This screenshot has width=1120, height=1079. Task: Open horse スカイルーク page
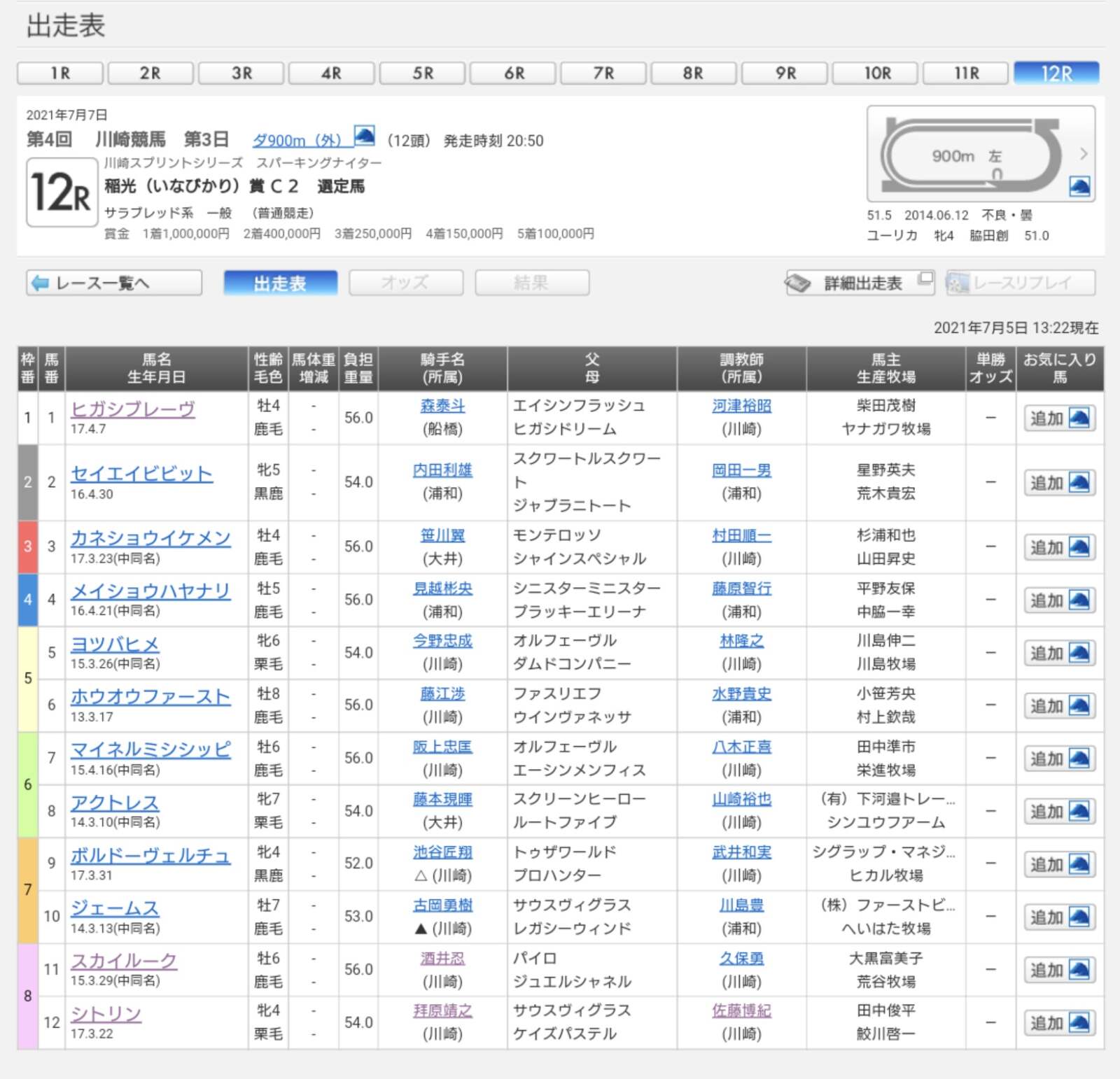(x=124, y=961)
